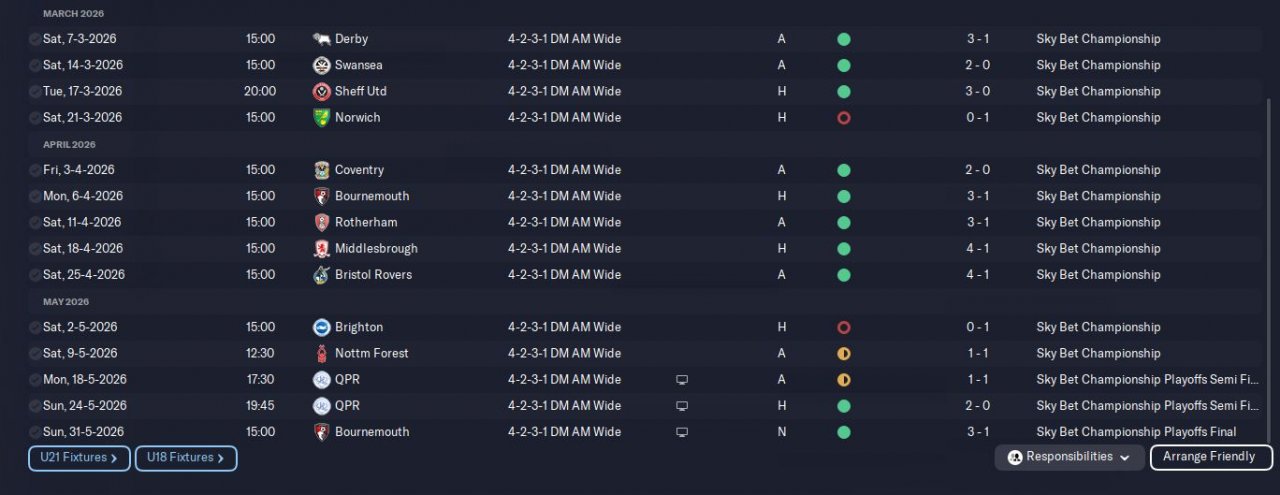Click the Norwich club crest icon

point(321,117)
